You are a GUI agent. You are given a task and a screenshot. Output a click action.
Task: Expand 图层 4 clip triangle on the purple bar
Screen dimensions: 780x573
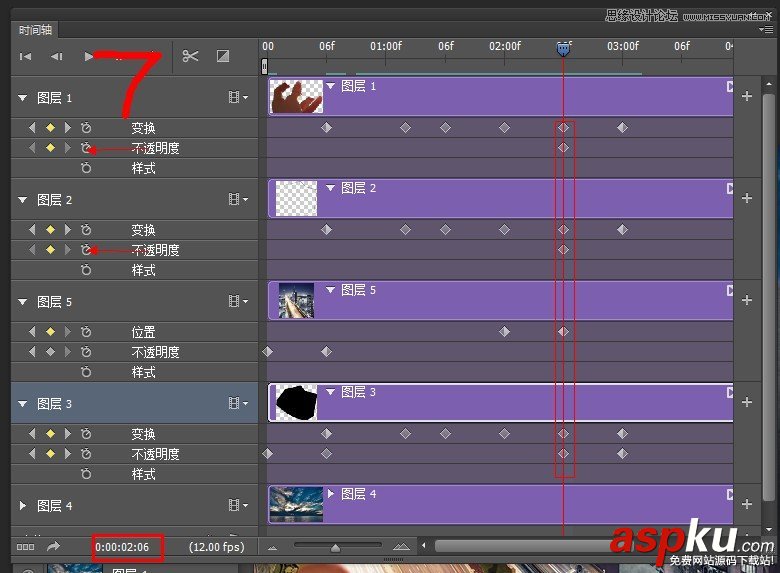coord(331,493)
